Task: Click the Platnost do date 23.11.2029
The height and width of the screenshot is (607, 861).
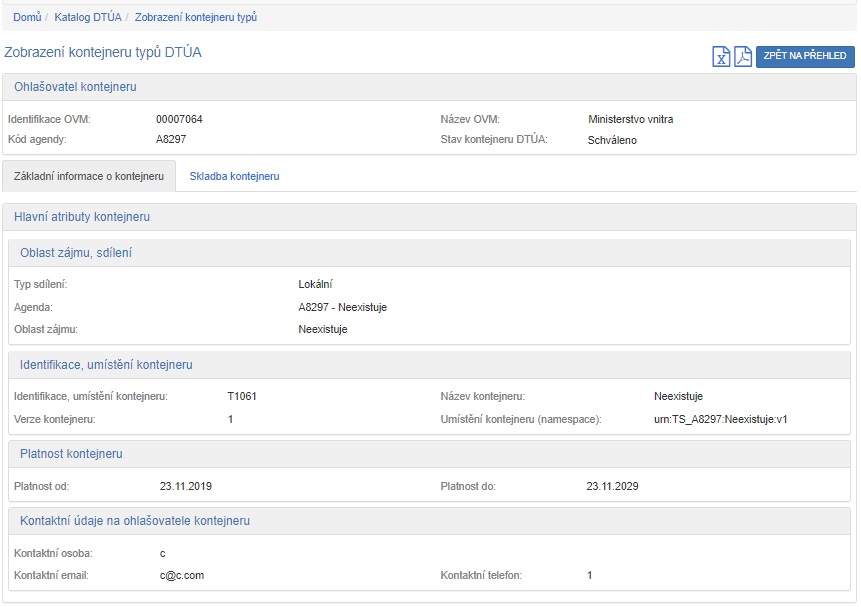Action: (612, 486)
